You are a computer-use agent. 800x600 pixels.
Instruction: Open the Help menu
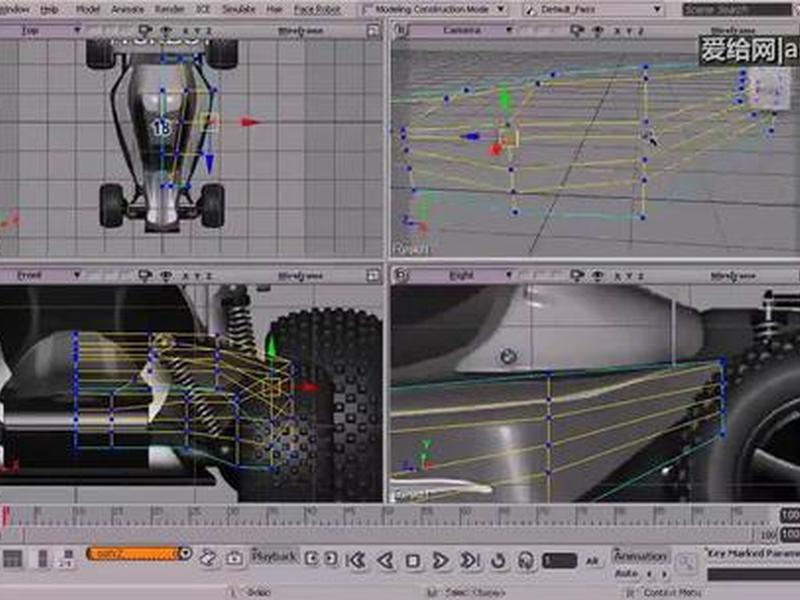[49, 9]
